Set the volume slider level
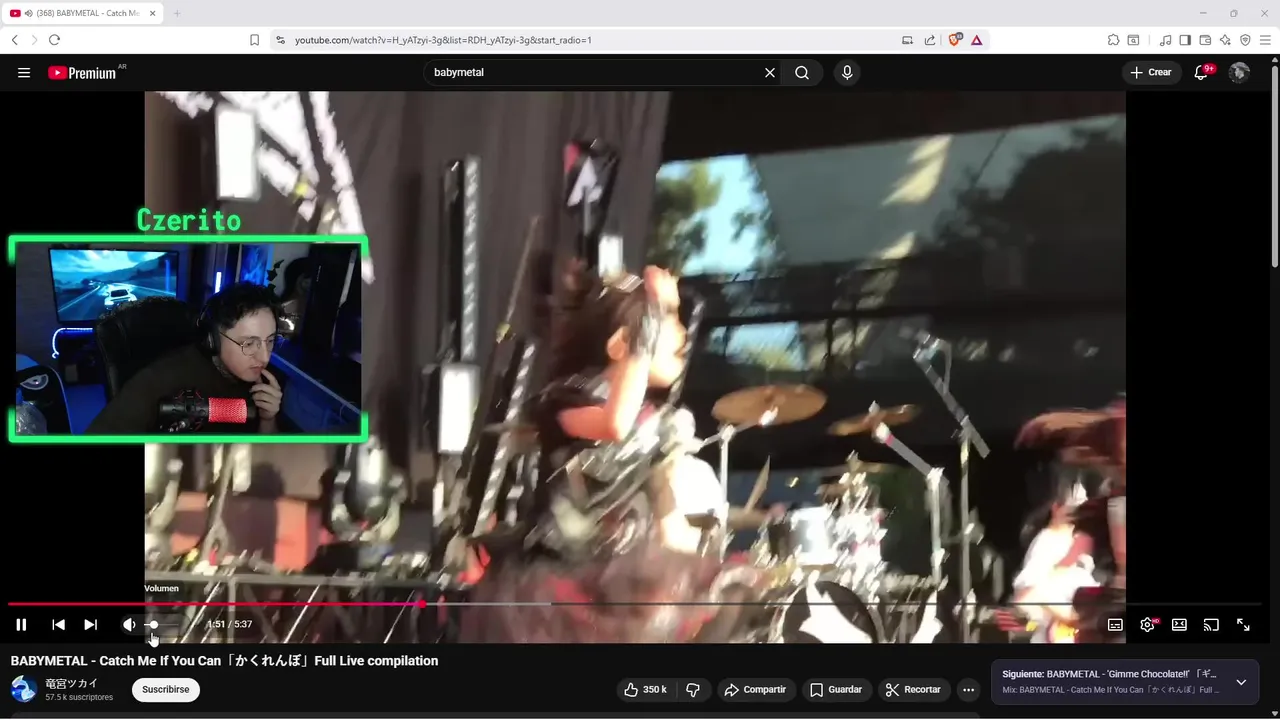This screenshot has width=1280, height=720. [x=163, y=624]
